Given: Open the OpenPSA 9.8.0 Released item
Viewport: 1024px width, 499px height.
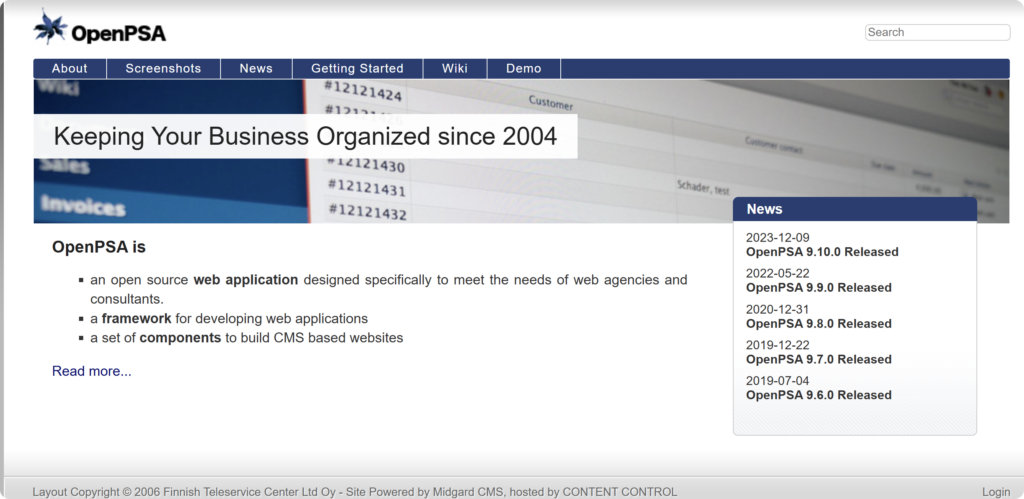Looking at the screenshot, I should click(818, 324).
